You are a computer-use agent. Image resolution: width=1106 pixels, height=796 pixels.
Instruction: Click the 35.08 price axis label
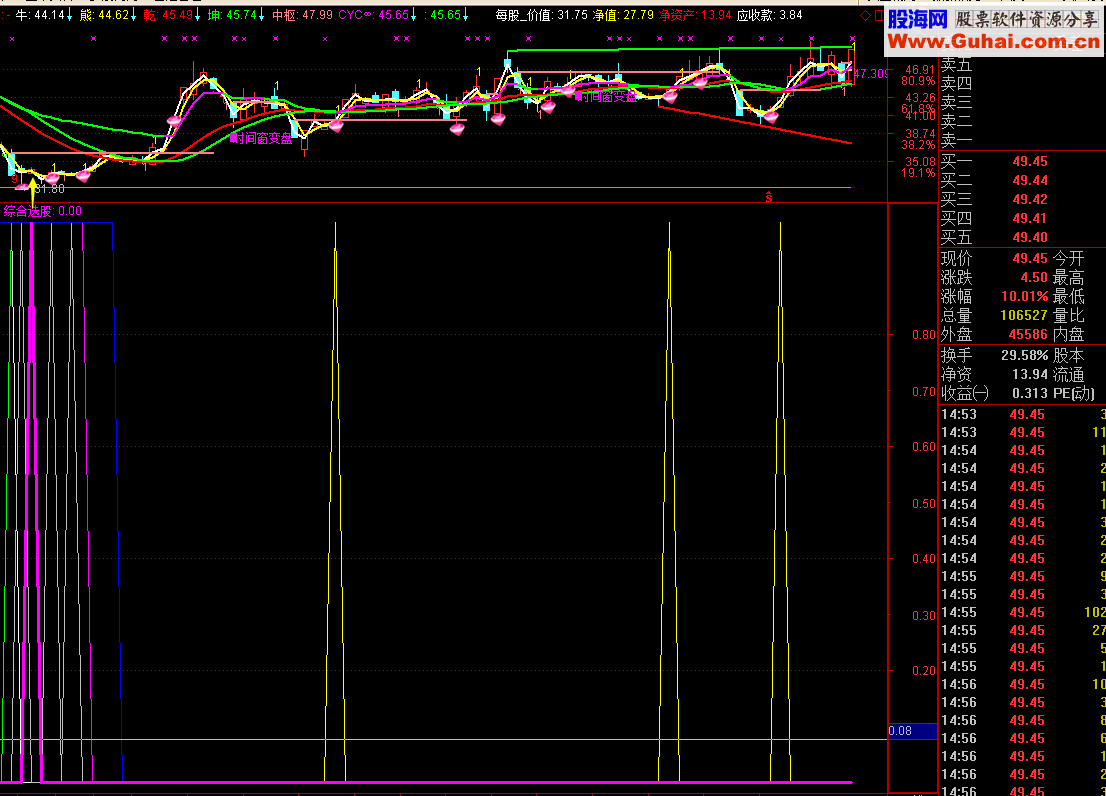920,161
